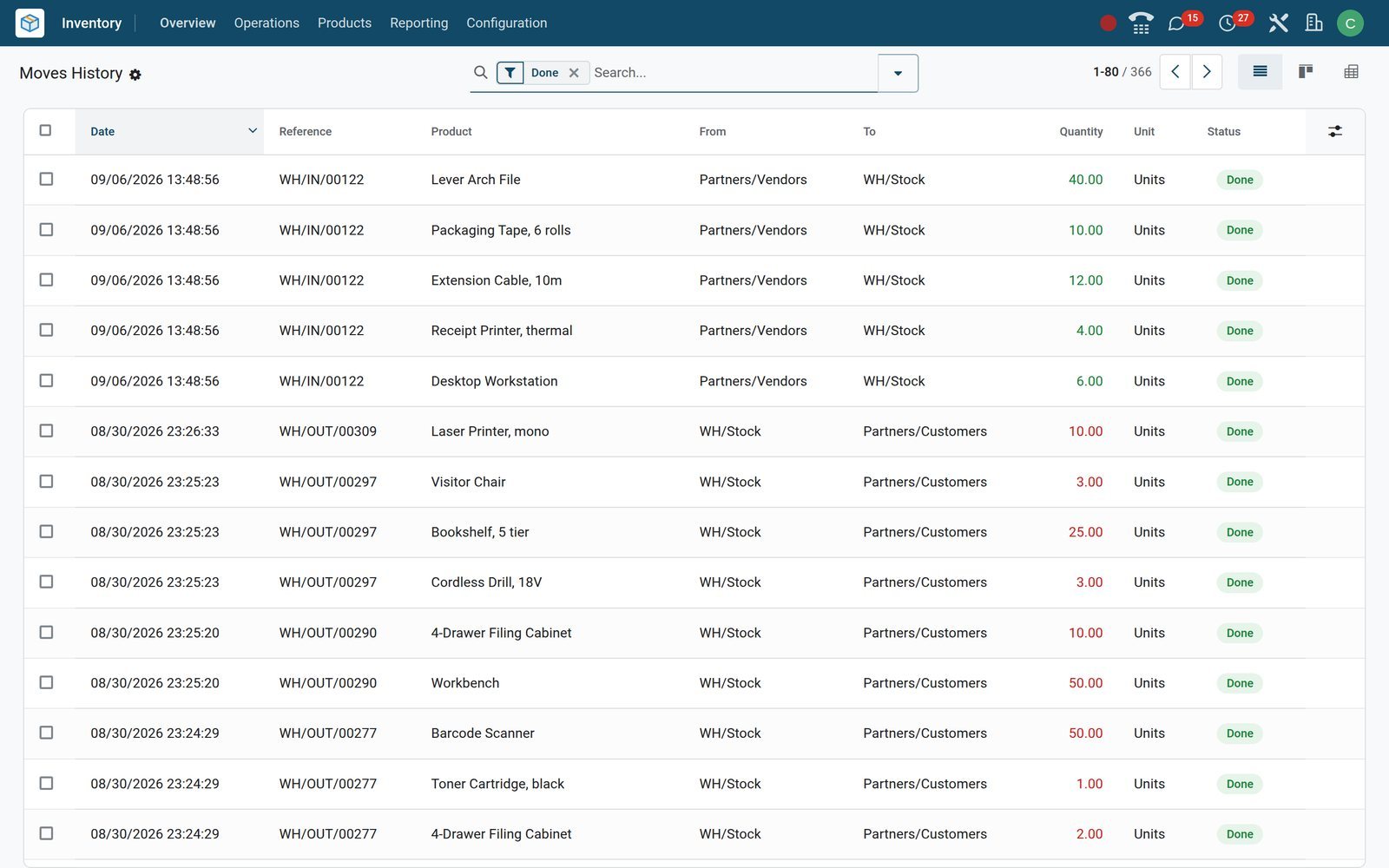Open the Configuration menu
This screenshot has width=1389, height=868.
[x=507, y=23]
